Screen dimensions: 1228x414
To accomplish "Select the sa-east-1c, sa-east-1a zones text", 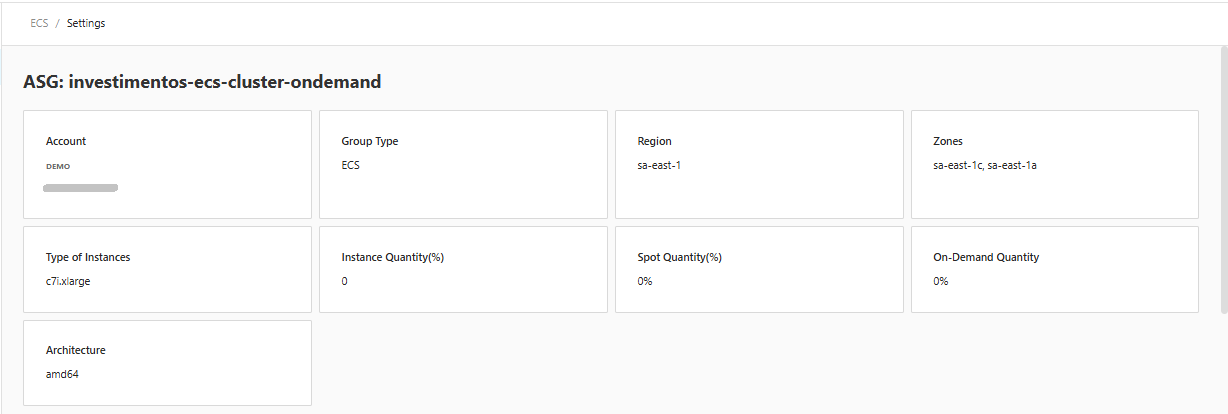I will click(984, 165).
